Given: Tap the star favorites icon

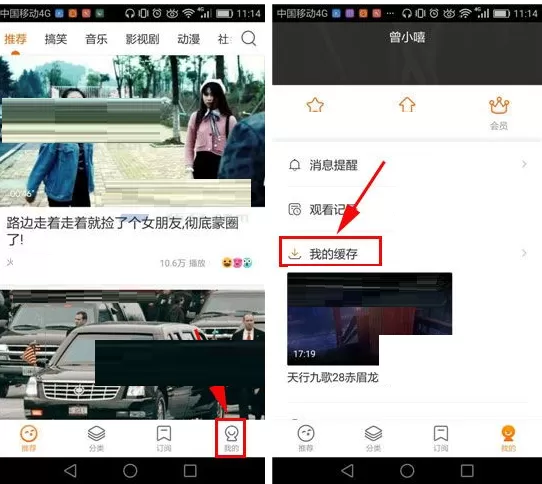Looking at the screenshot, I should pos(315,105).
